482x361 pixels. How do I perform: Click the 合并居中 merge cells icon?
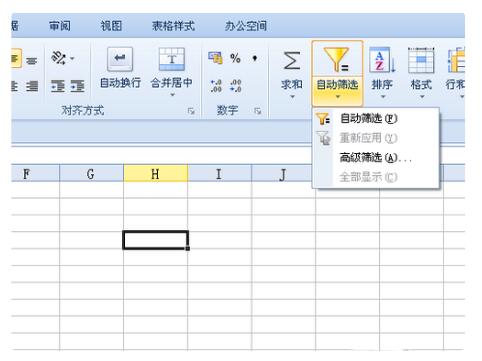tap(172, 59)
